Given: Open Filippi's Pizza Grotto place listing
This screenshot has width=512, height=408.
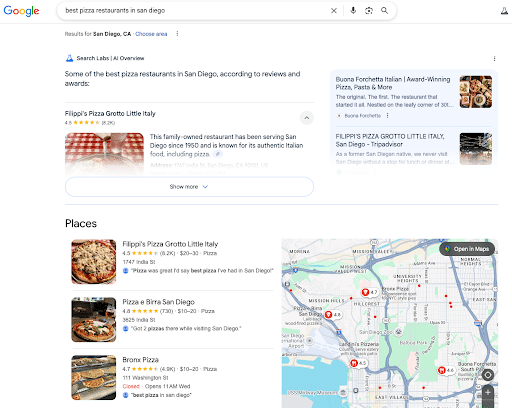Looking at the screenshot, I should pos(170,244).
